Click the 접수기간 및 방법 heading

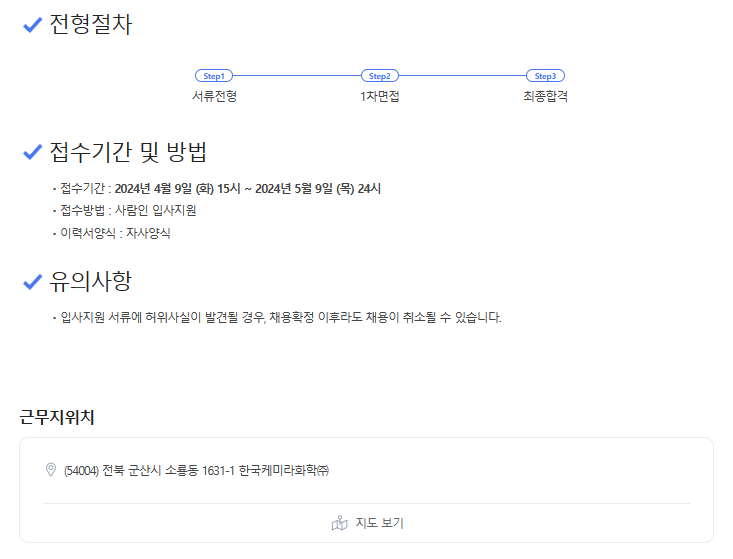point(128,152)
